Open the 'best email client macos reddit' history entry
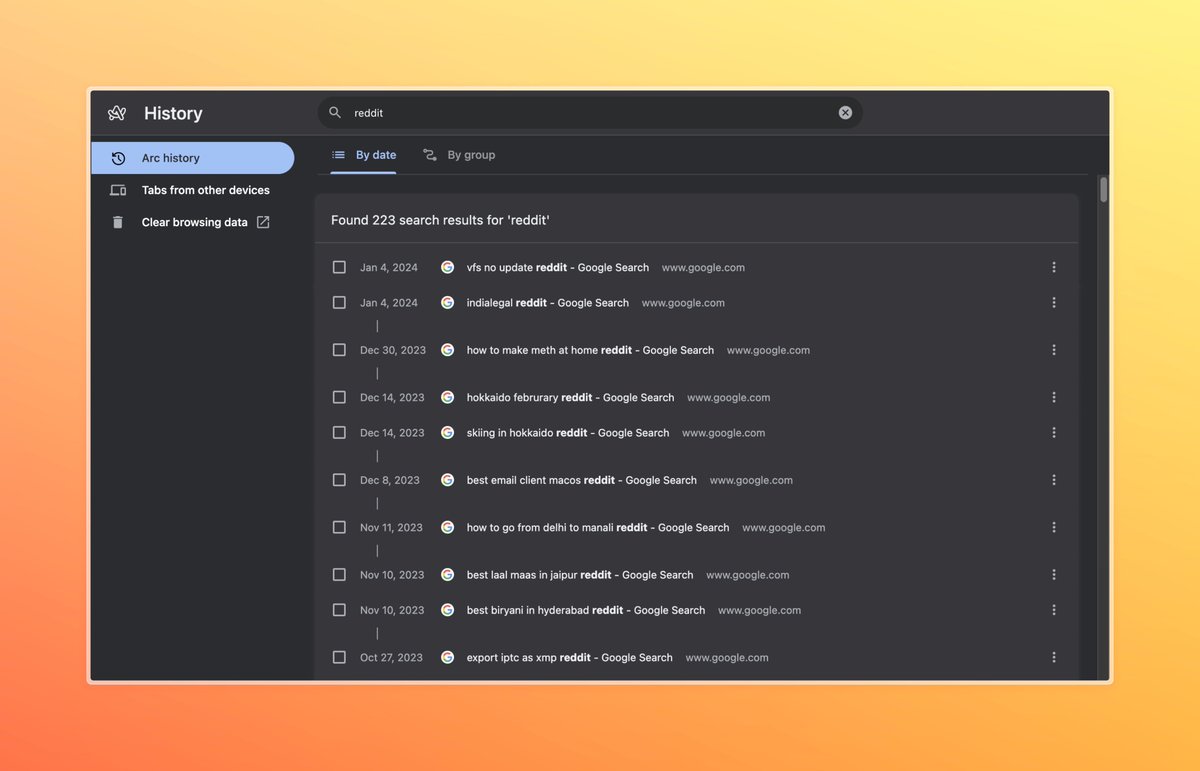 (582, 480)
